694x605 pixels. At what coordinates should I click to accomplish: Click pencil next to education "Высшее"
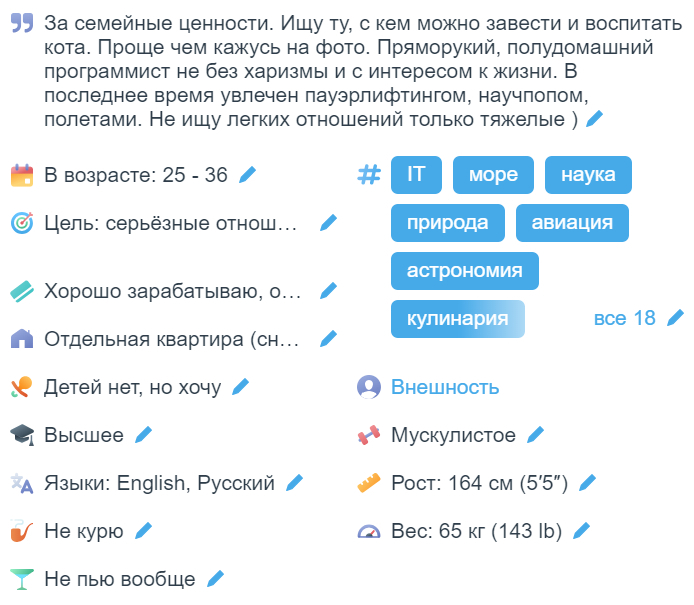pyautogui.click(x=144, y=434)
